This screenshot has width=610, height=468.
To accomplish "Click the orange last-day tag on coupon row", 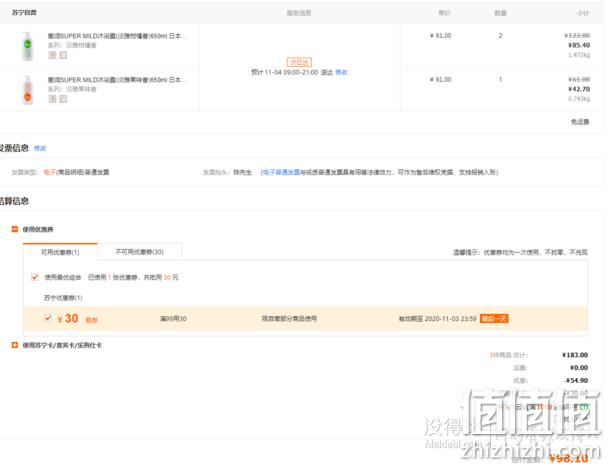I will (x=494, y=319).
